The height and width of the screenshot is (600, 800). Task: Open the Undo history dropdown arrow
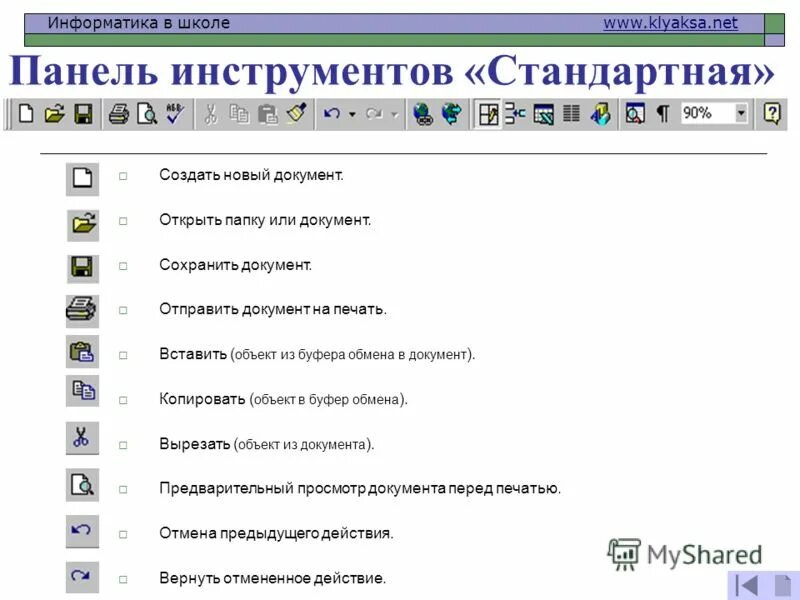tap(351, 113)
